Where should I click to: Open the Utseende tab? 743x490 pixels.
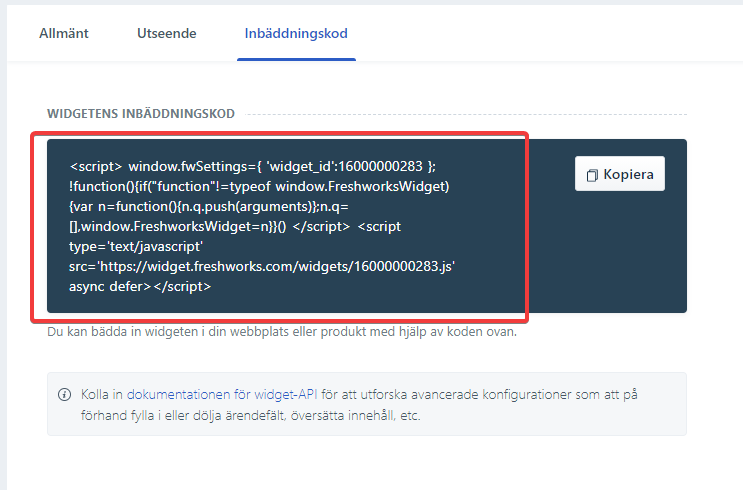[x=167, y=33]
